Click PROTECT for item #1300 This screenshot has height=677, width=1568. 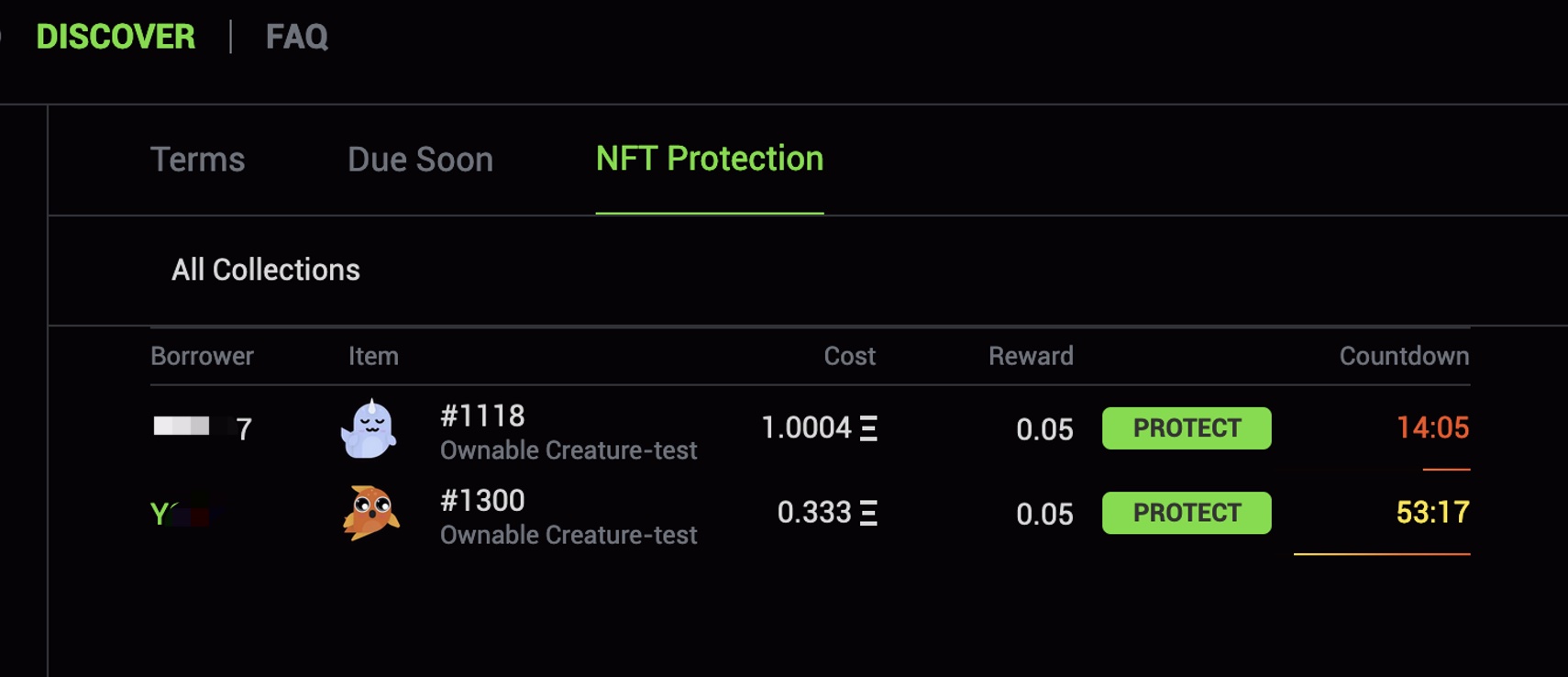point(1187,513)
